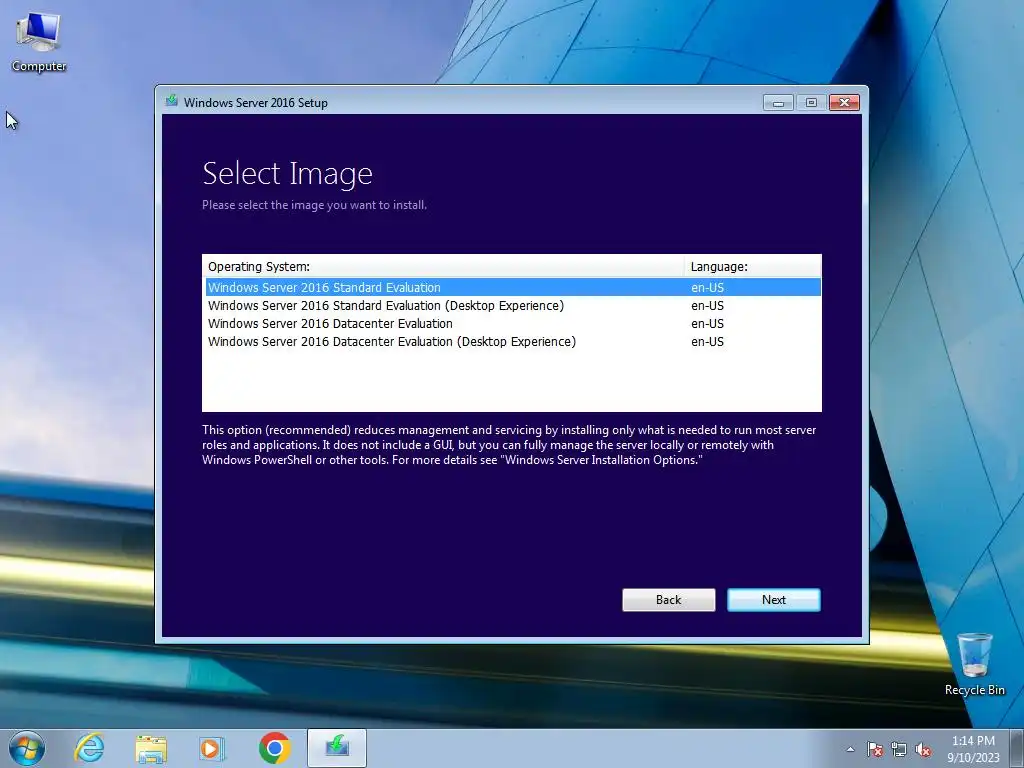Open the Windows Start menu orb
The width and height of the screenshot is (1024, 768).
pos(27,748)
